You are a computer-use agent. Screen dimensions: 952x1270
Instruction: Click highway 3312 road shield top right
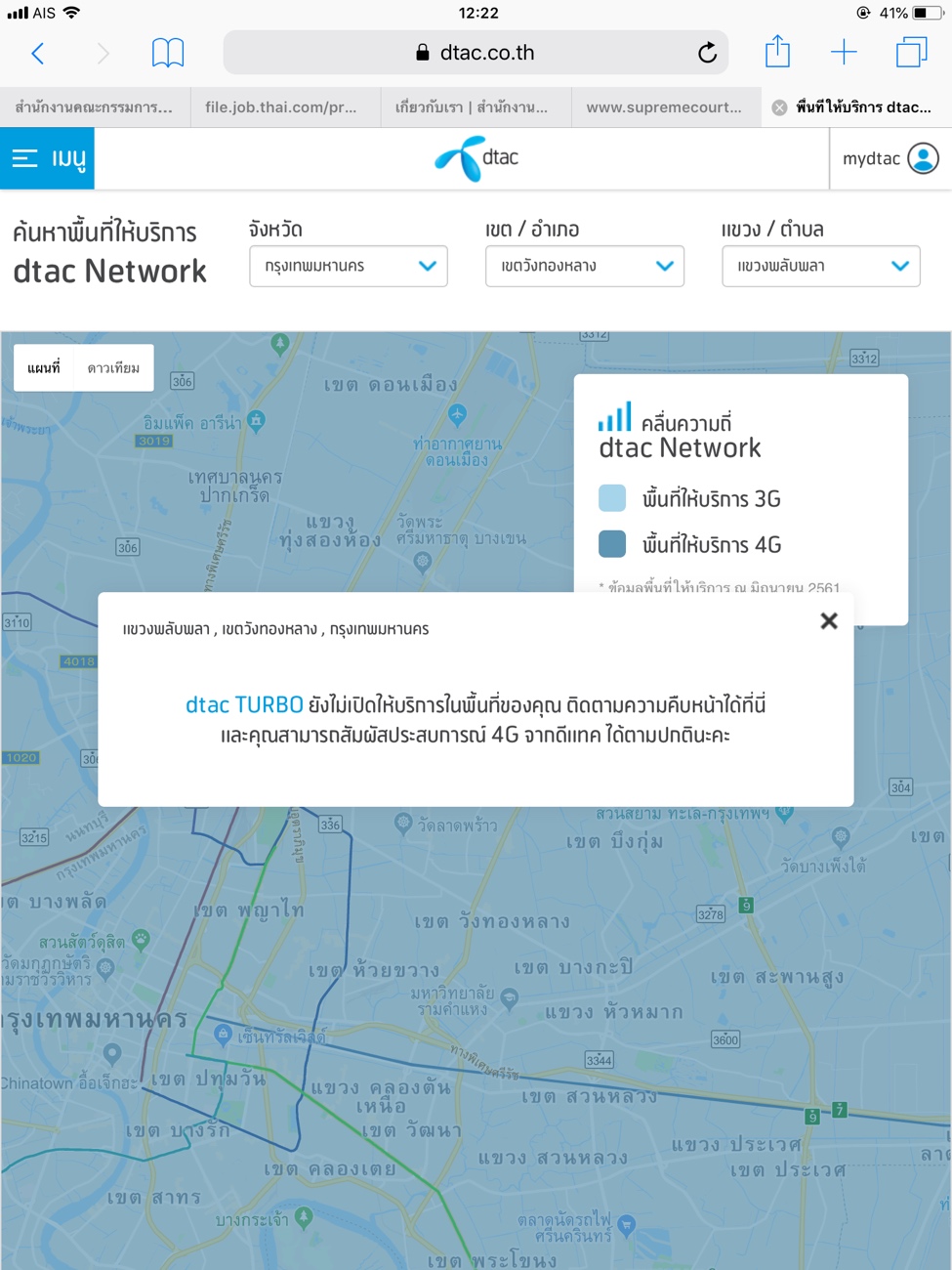coord(864,359)
